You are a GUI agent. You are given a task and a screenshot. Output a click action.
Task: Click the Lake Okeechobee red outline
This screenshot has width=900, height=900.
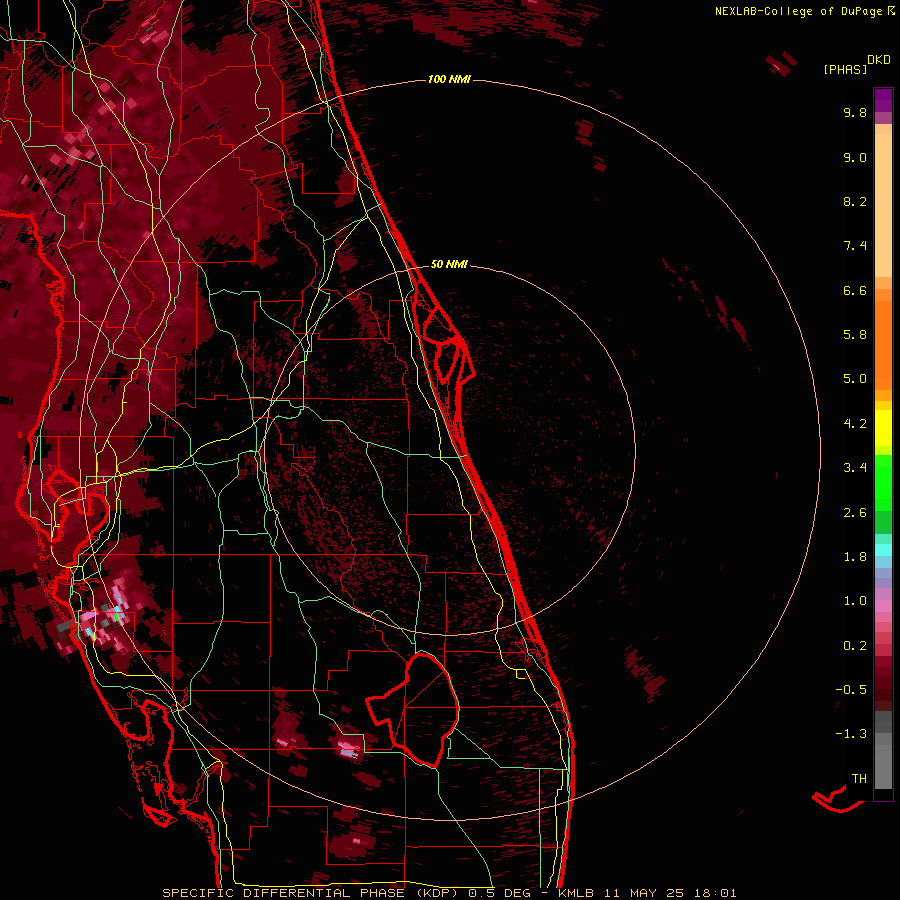[x=413, y=709]
